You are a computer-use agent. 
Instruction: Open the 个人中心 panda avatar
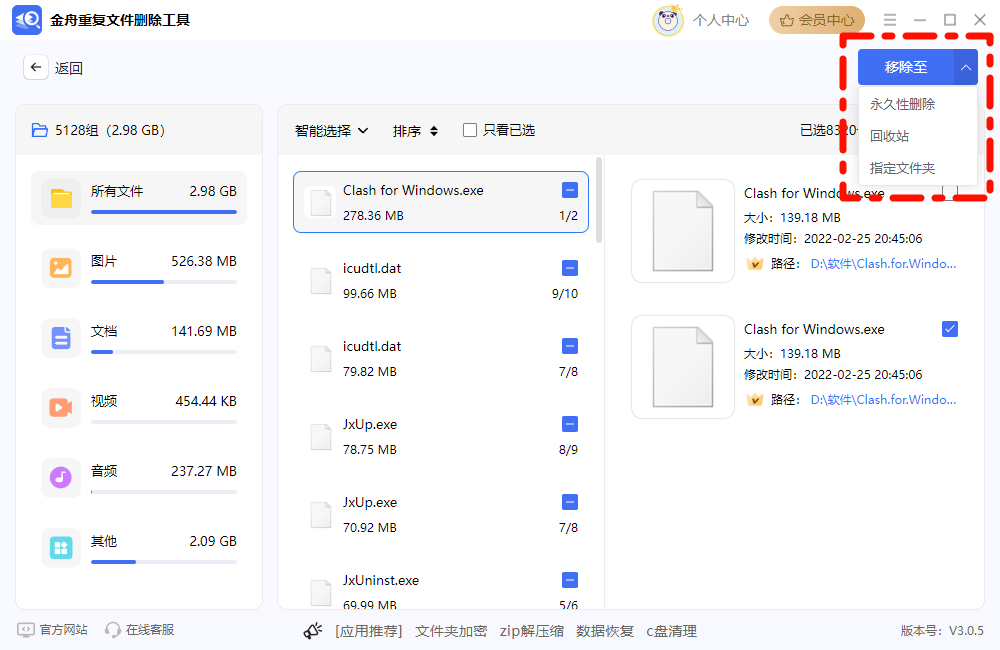point(668,20)
